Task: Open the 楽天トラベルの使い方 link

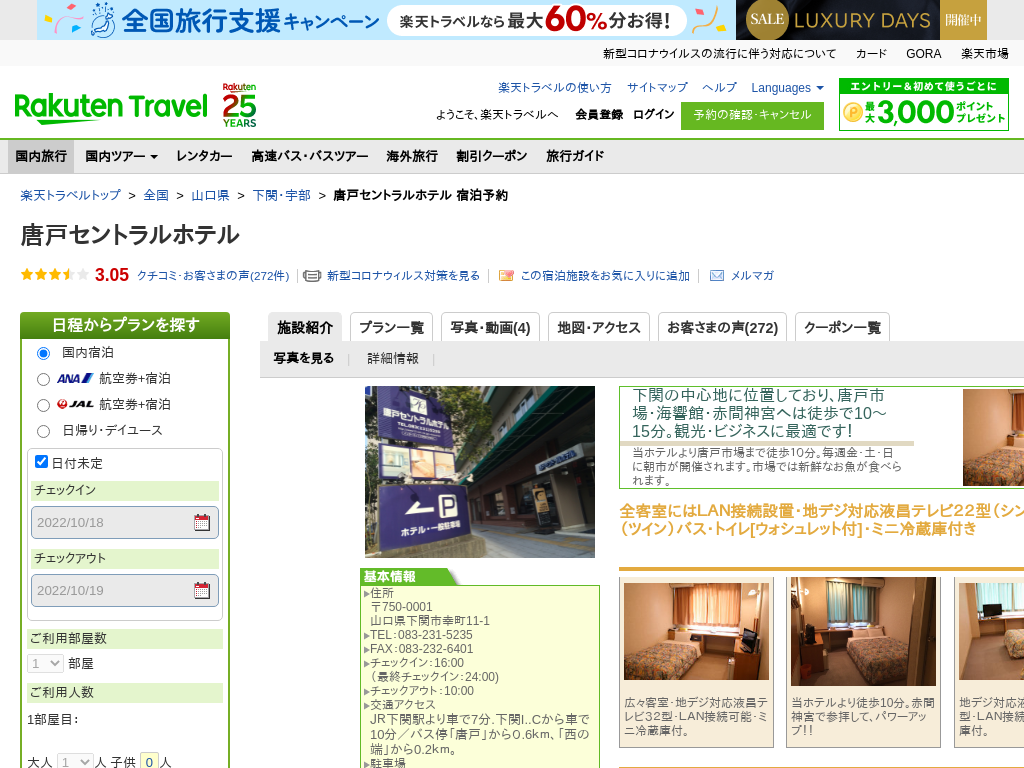Action: [555, 88]
